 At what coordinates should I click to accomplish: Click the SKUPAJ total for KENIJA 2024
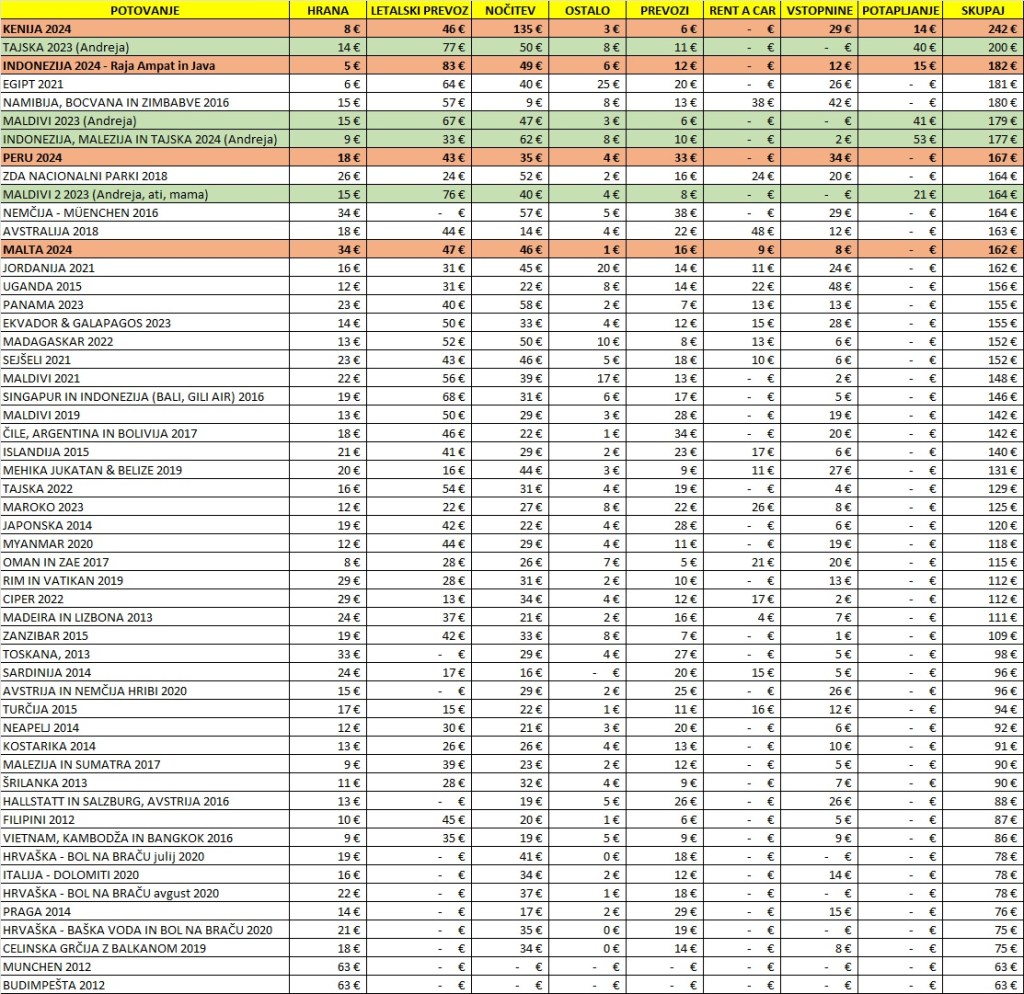click(x=982, y=28)
